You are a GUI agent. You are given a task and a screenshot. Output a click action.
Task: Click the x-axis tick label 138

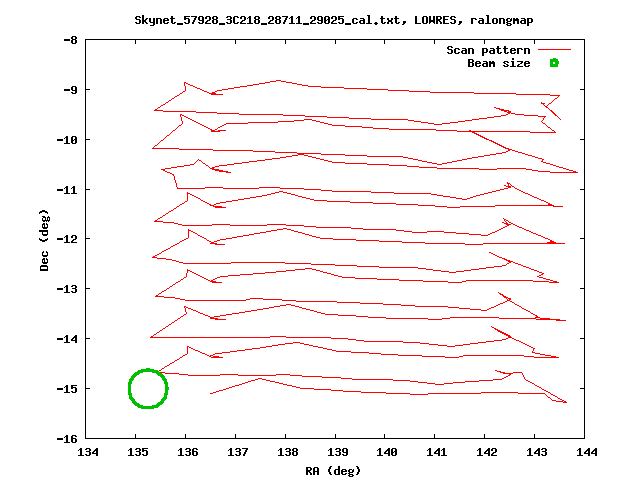click(x=287, y=452)
